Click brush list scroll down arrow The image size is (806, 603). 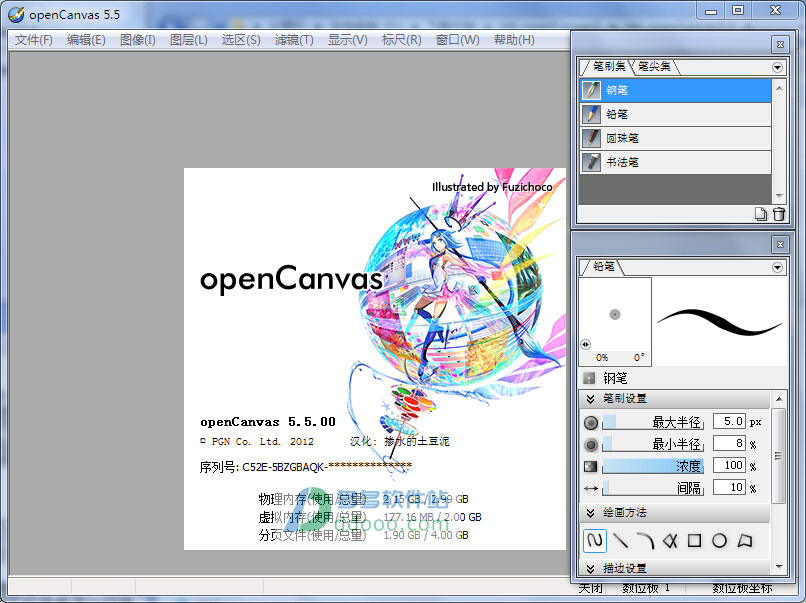779,196
